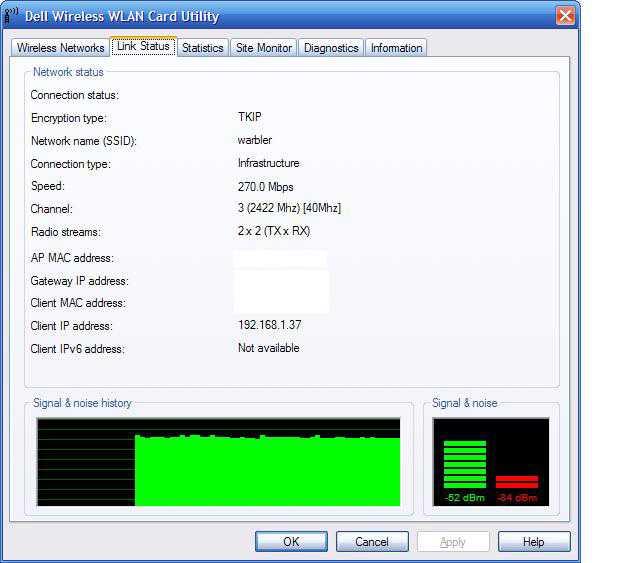
Task: Select the network name 'warbler'
Action: click(x=255, y=140)
